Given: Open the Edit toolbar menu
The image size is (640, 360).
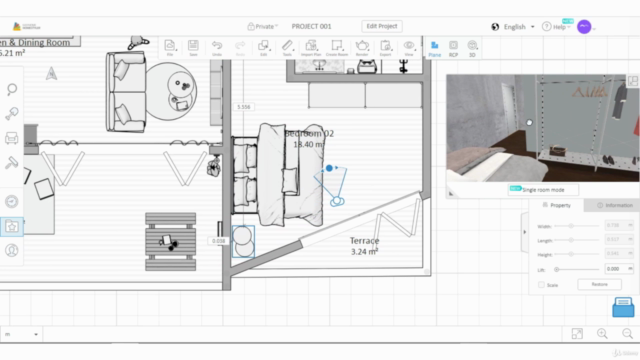Looking at the screenshot, I should pyautogui.click(x=264, y=47).
